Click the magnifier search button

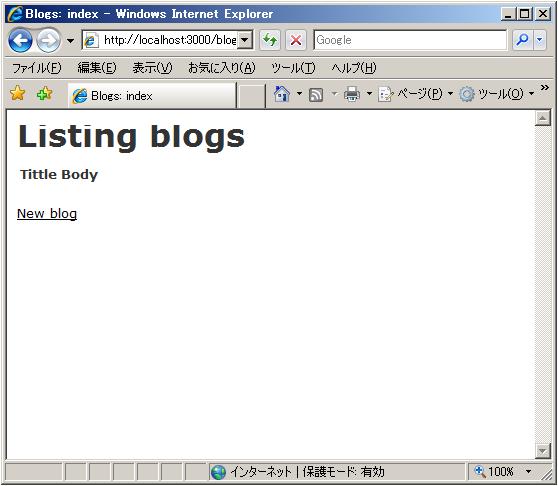[x=522, y=40]
